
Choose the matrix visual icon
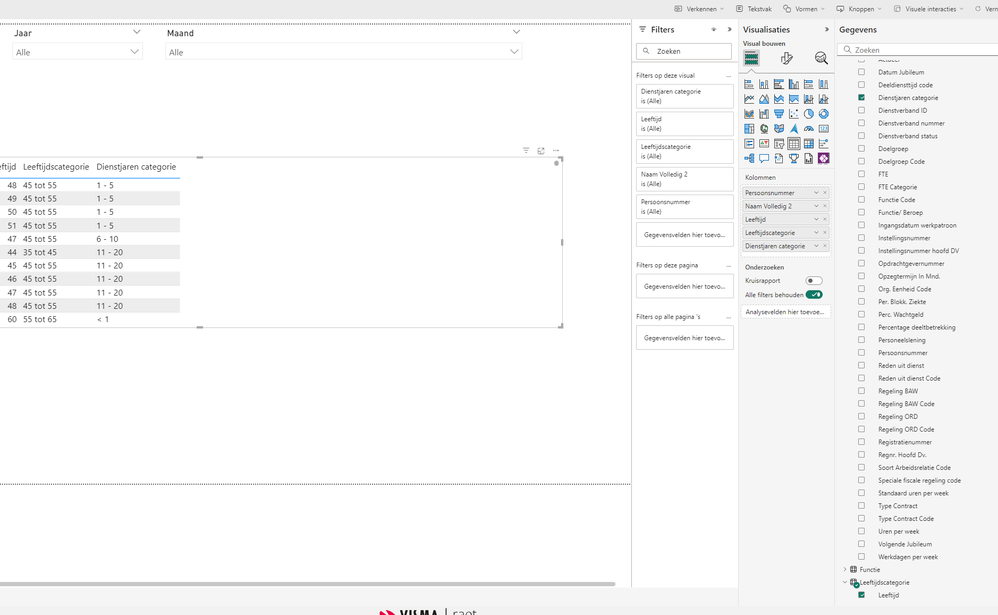click(808, 144)
